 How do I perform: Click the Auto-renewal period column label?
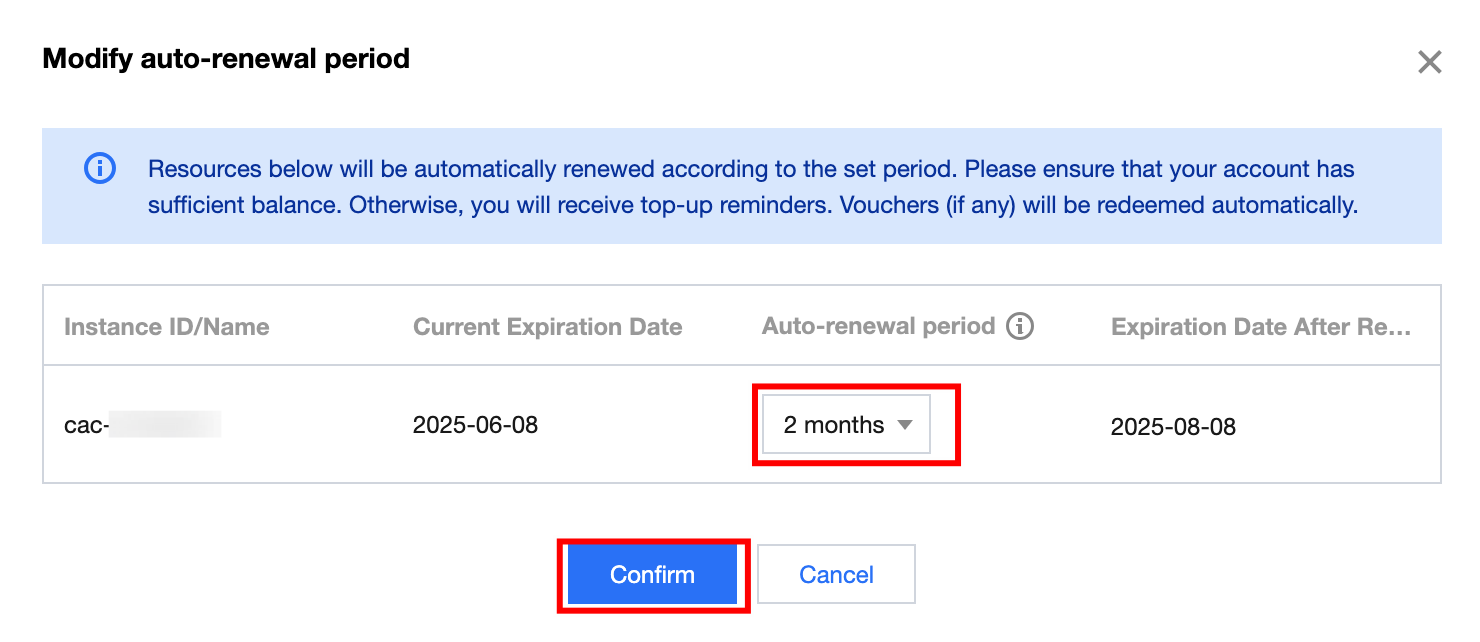[x=878, y=326]
